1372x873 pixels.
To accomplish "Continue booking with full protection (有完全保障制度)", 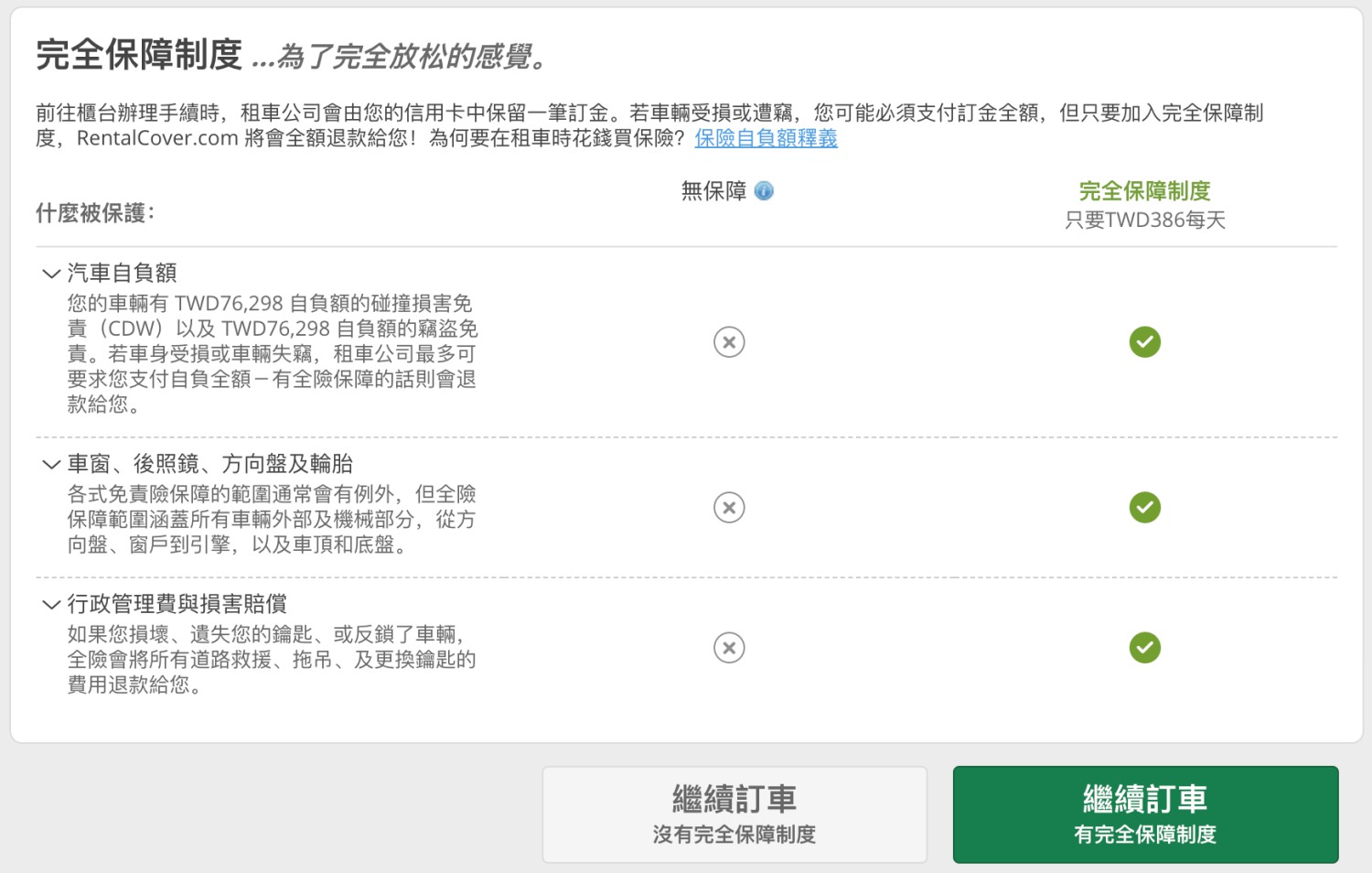I will click(x=1145, y=814).
